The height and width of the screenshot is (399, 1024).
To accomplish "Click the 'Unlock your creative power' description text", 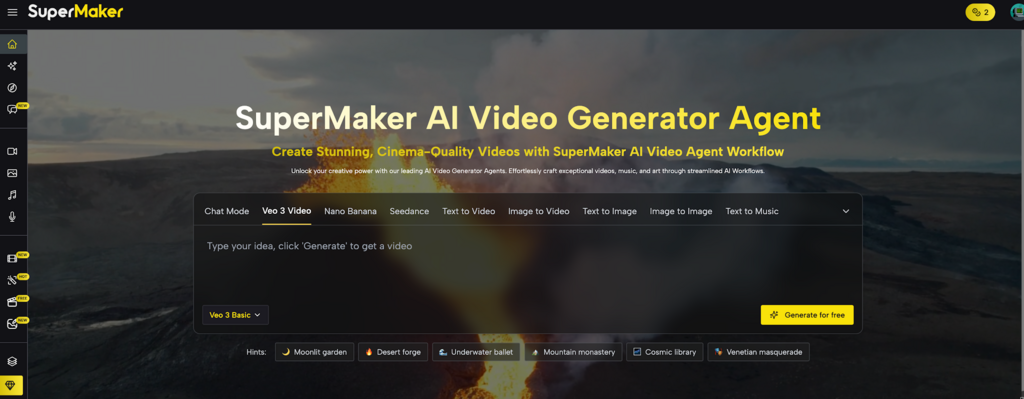I will [528, 171].
